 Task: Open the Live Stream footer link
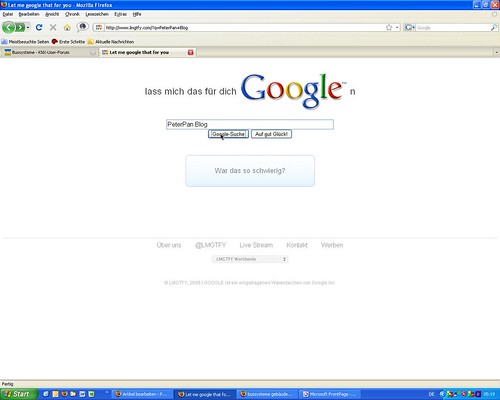point(256,245)
